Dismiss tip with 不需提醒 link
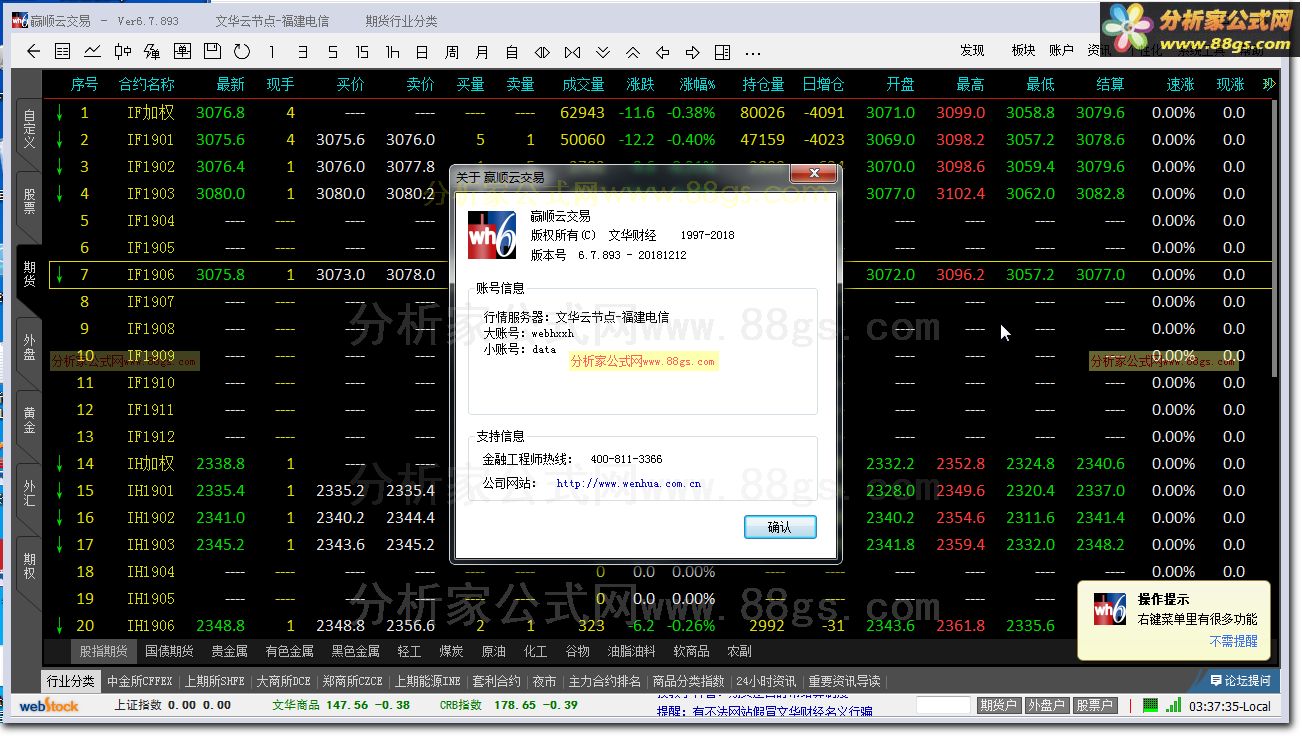Screen dimensions: 1302x736 [x=1233, y=642]
